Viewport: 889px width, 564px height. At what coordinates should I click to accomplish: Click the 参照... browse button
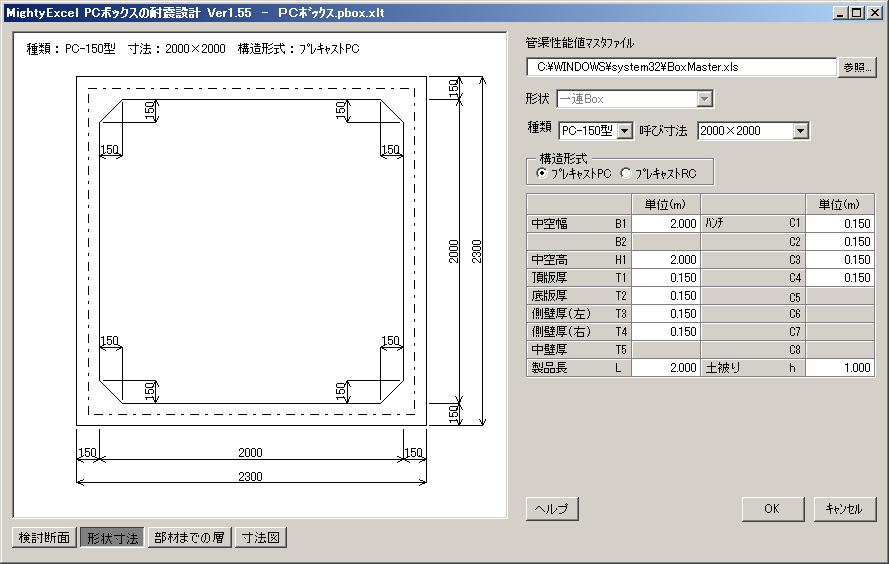(x=857, y=67)
